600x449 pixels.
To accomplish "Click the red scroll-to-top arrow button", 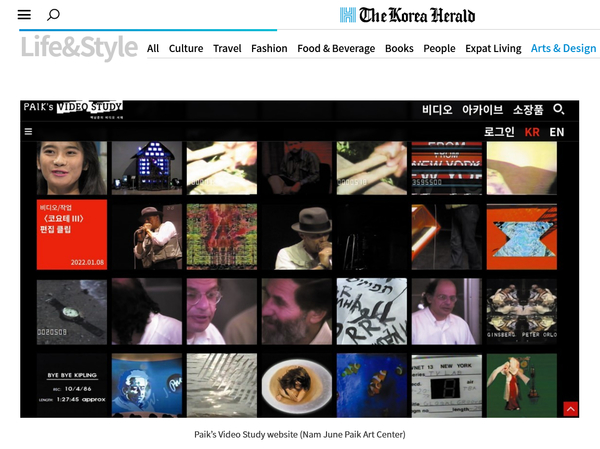I will point(570,408).
